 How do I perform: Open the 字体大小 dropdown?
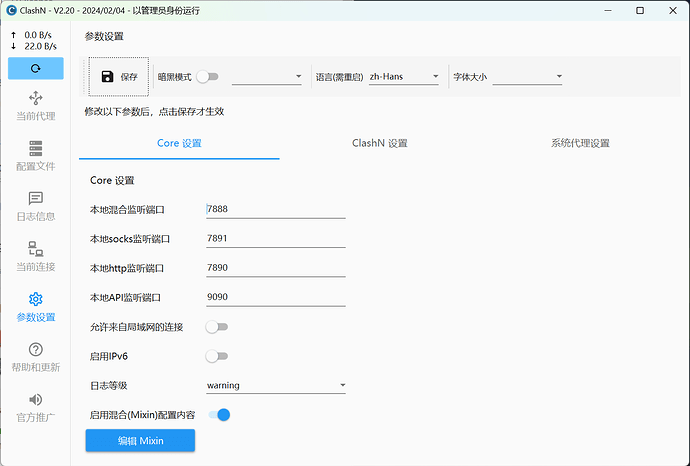tap(527, 77)
